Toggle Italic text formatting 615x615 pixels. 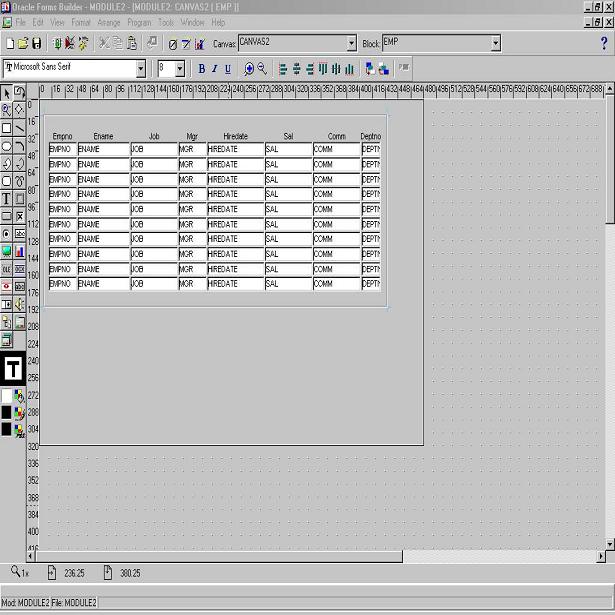click(x=215, y=69)
